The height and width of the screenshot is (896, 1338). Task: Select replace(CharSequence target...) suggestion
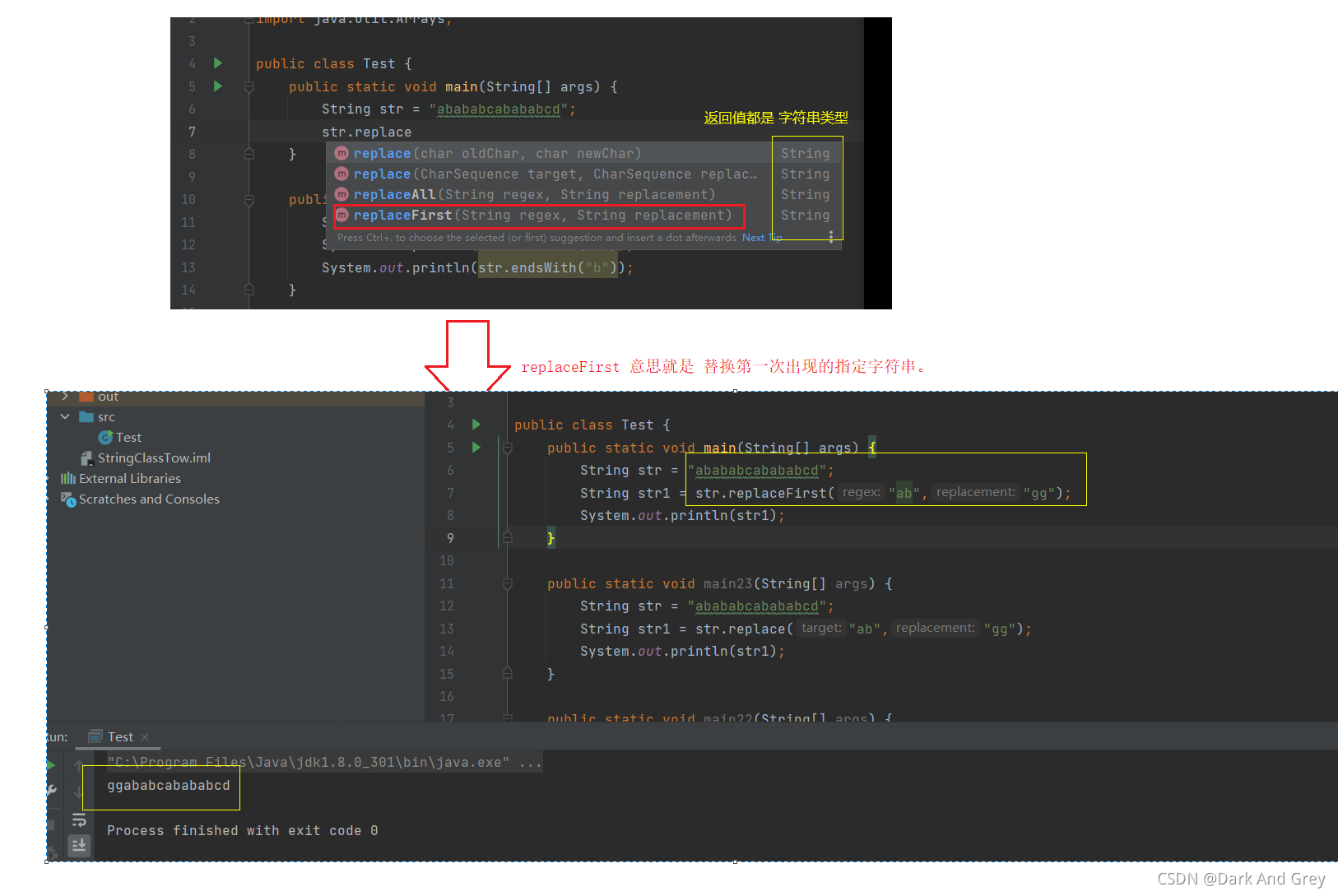click(x=584, y=174)
